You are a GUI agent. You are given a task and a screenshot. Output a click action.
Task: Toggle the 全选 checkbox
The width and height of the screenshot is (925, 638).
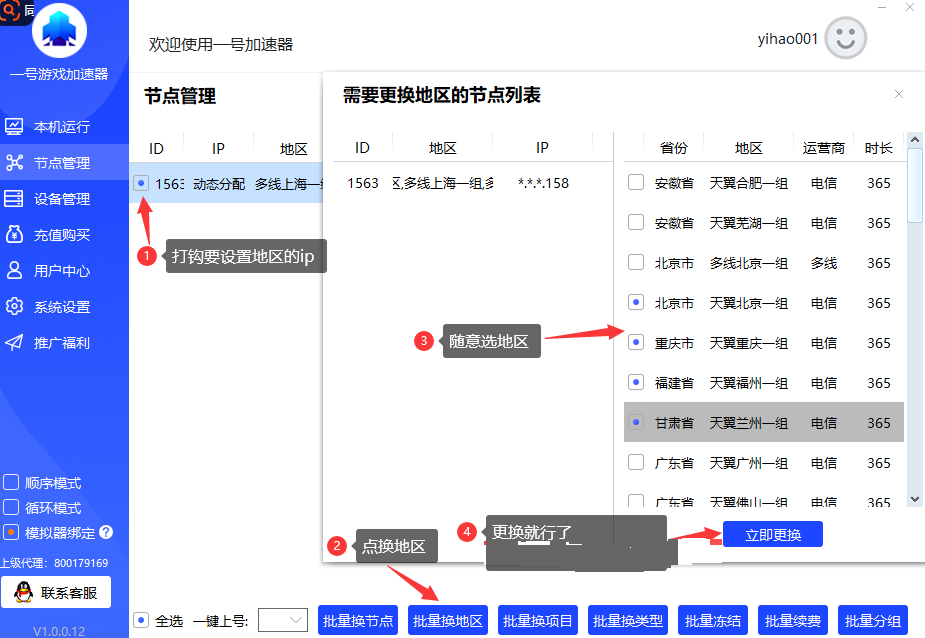pyautogui.click(x=141, y=620)
